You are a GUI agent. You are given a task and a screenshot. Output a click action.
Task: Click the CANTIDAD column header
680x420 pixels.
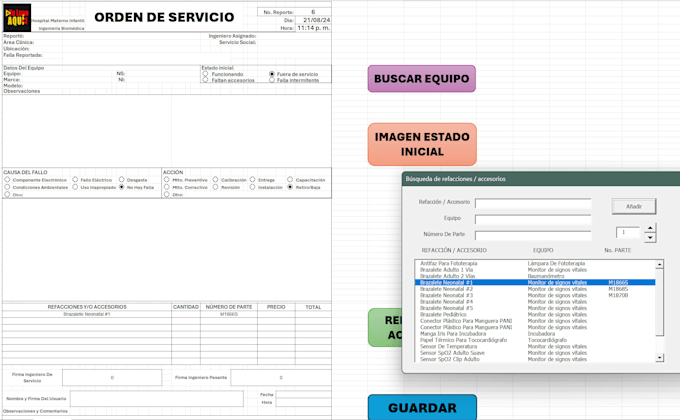(186, 307)
